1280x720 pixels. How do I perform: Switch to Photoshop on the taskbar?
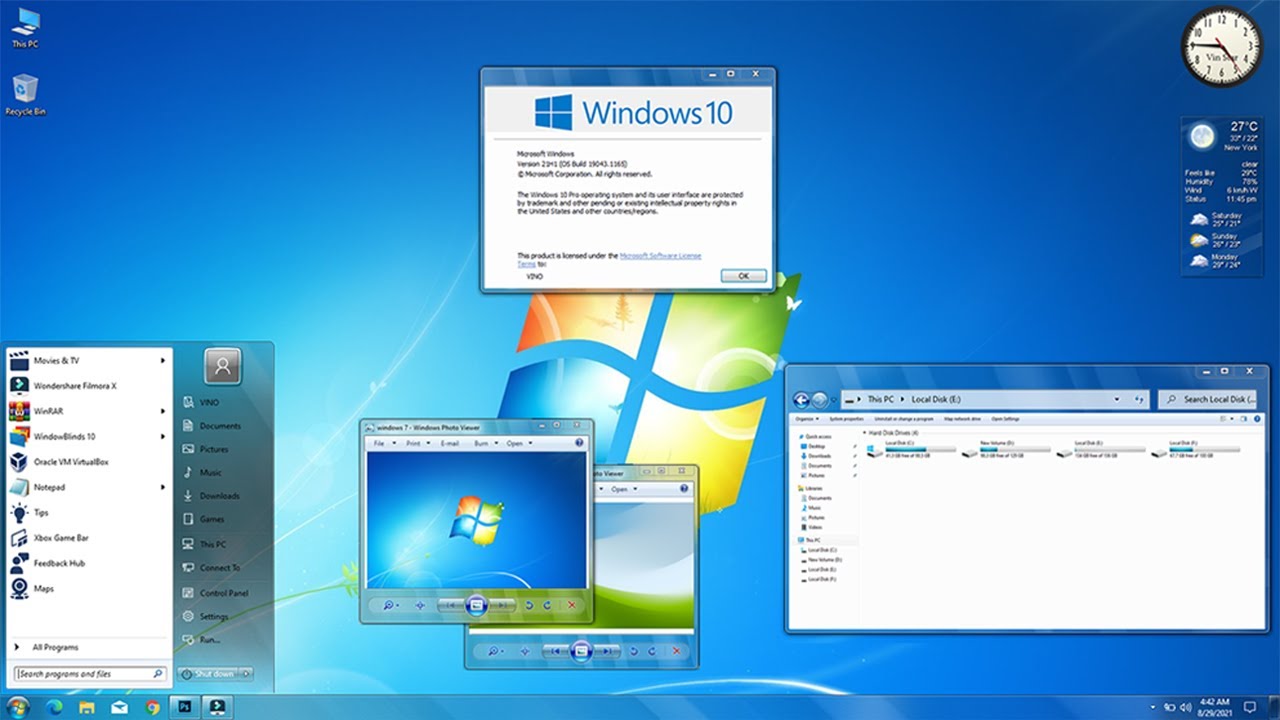pyautogui.click(x=185, y=707)
